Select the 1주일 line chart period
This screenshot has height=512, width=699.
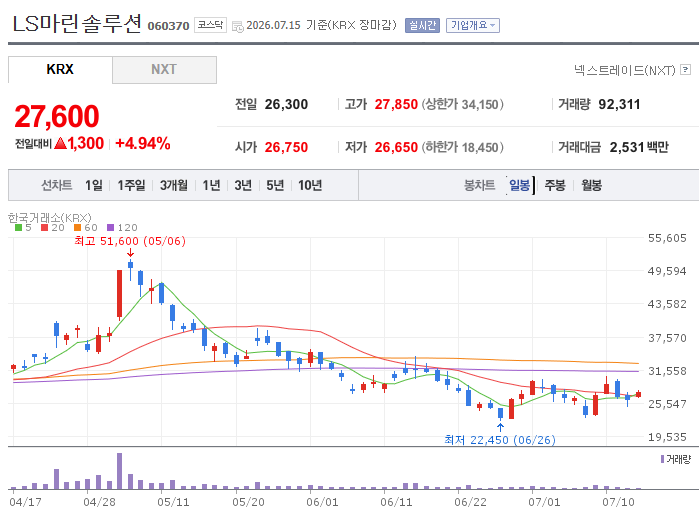pos(131,185)
